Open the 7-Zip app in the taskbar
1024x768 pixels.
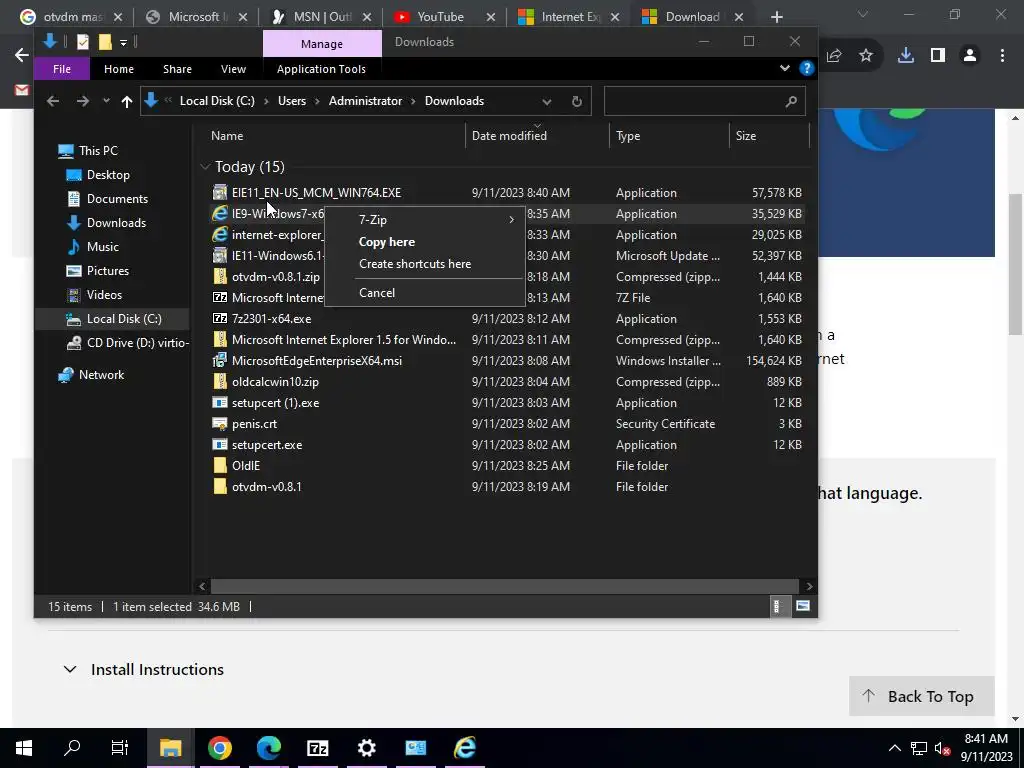tap(317, 748)
